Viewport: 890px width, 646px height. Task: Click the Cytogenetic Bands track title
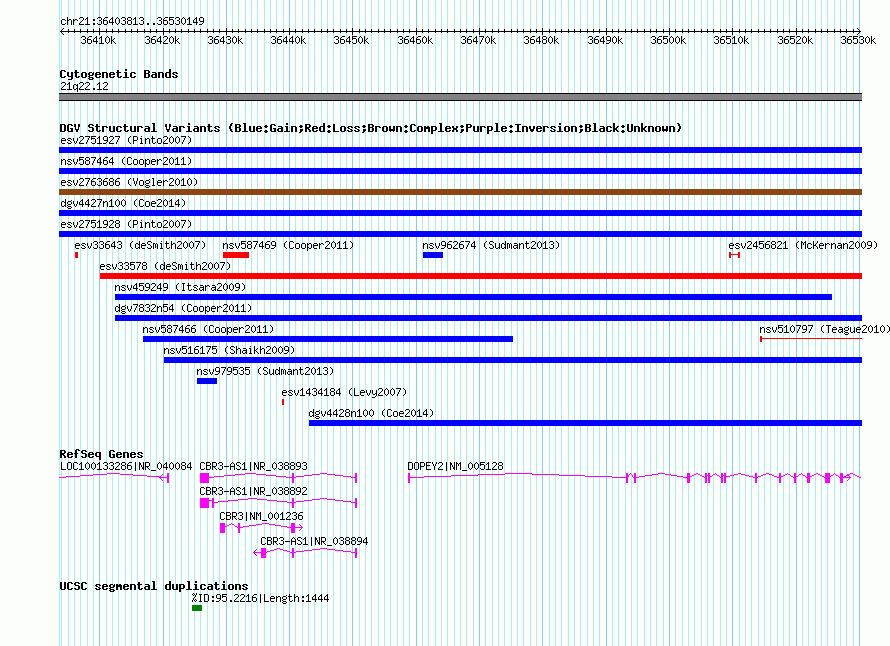pos(119,74)
